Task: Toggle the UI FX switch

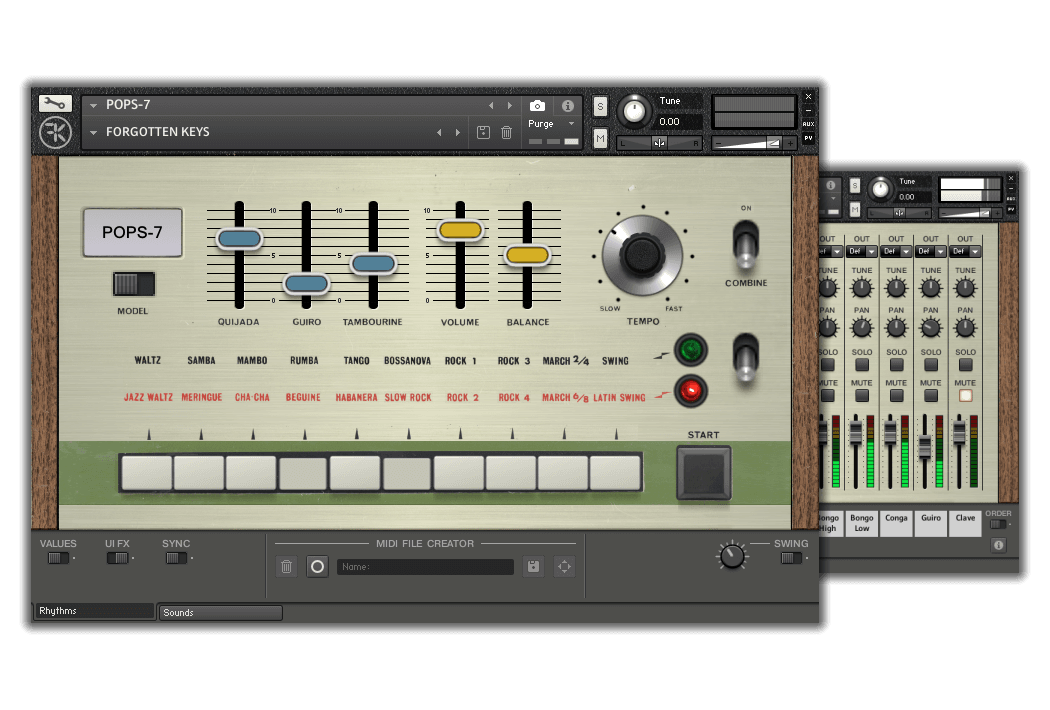Action: click(x=117, y=558)
